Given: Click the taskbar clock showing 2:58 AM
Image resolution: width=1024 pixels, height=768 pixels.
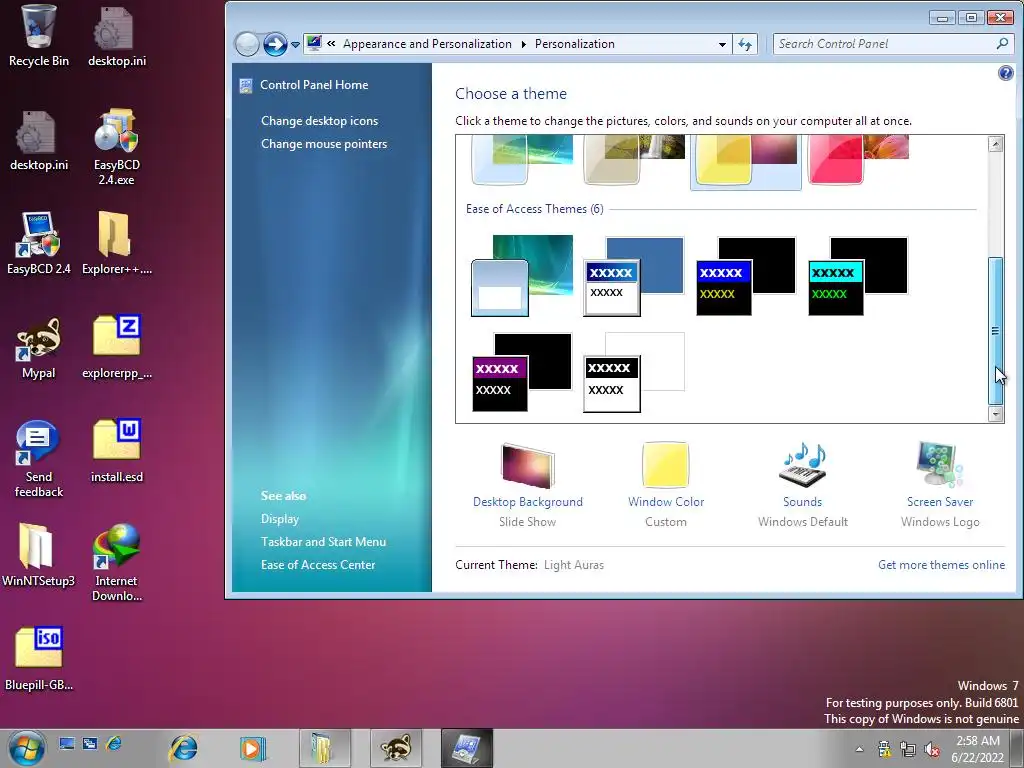Looking at the screenshot, I should click(x=978, y=749).
